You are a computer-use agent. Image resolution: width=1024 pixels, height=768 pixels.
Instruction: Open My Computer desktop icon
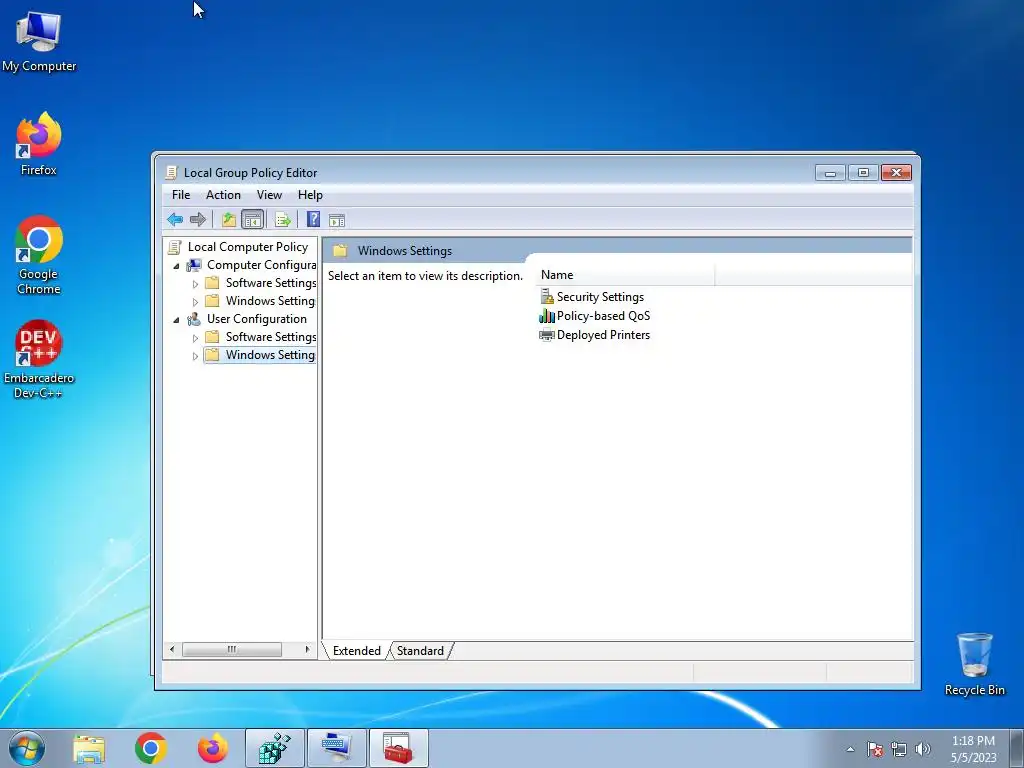point(39,41)
